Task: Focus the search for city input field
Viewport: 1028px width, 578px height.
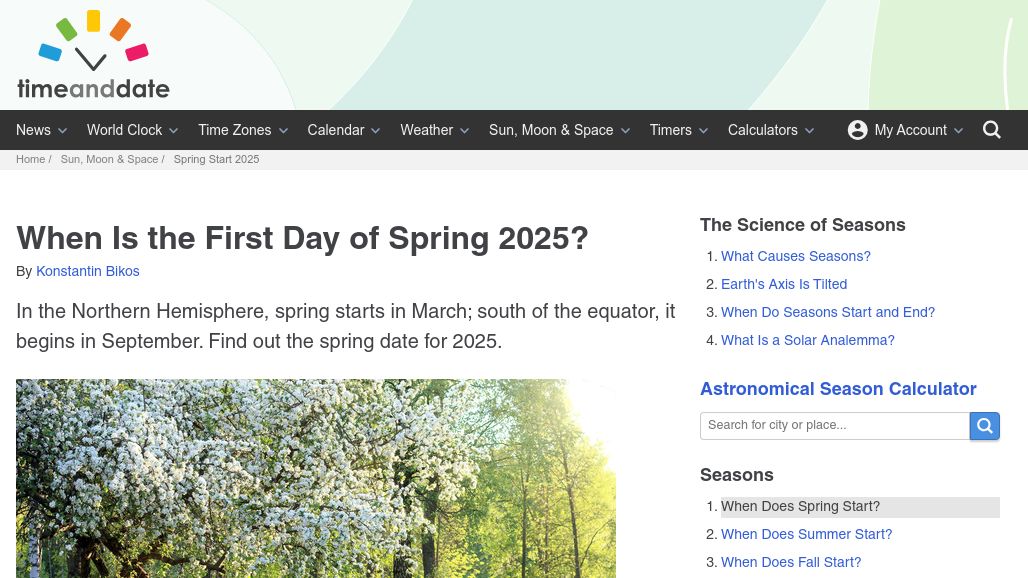Action: pyautogui.click(x=835, y=426)
